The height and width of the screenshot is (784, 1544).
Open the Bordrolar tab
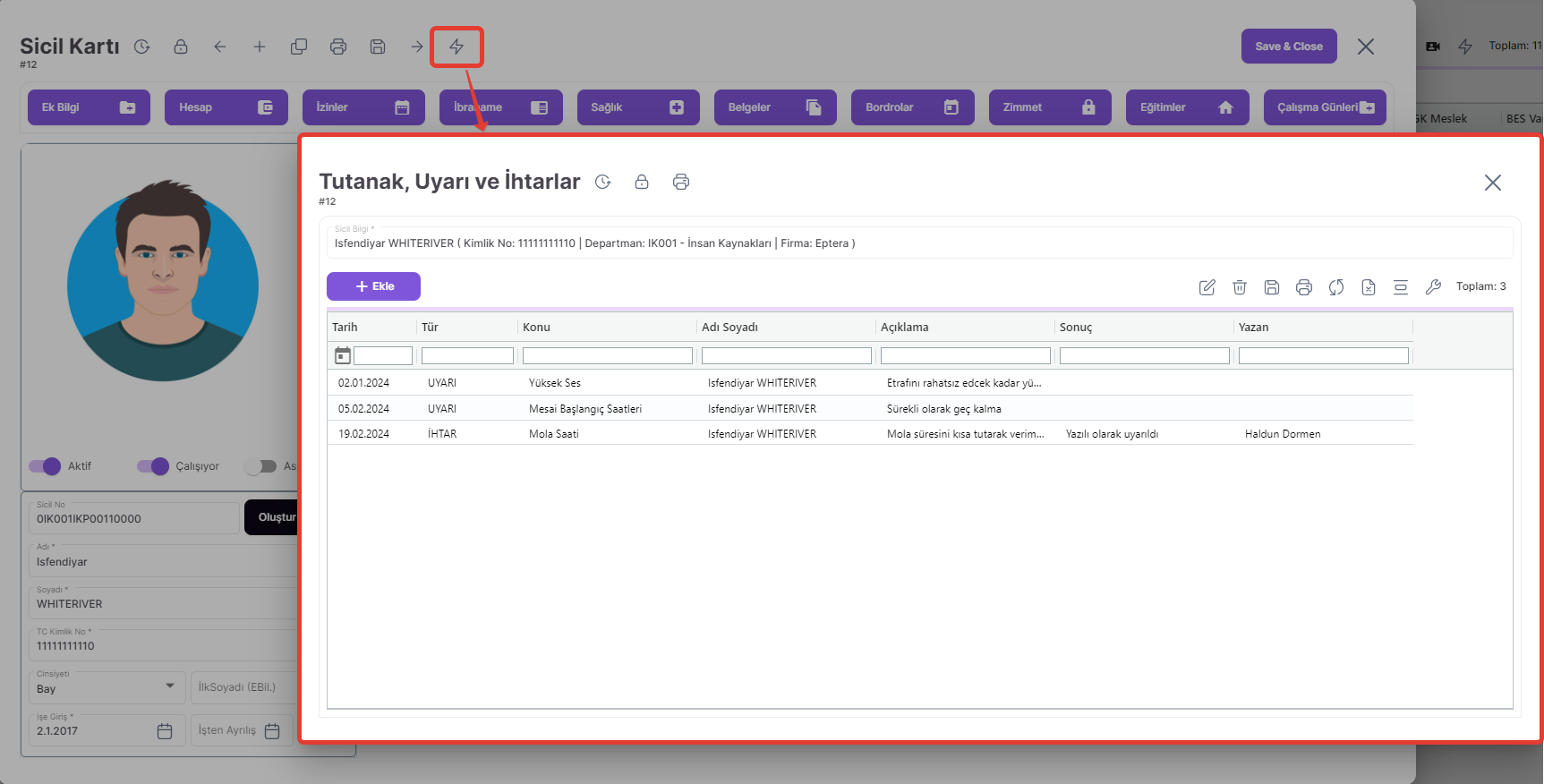[x=911, y=107]
